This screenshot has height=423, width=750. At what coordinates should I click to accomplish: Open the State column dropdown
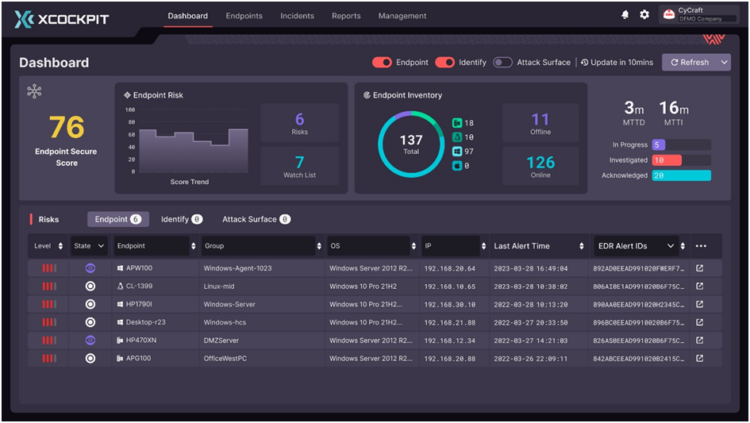100,246
